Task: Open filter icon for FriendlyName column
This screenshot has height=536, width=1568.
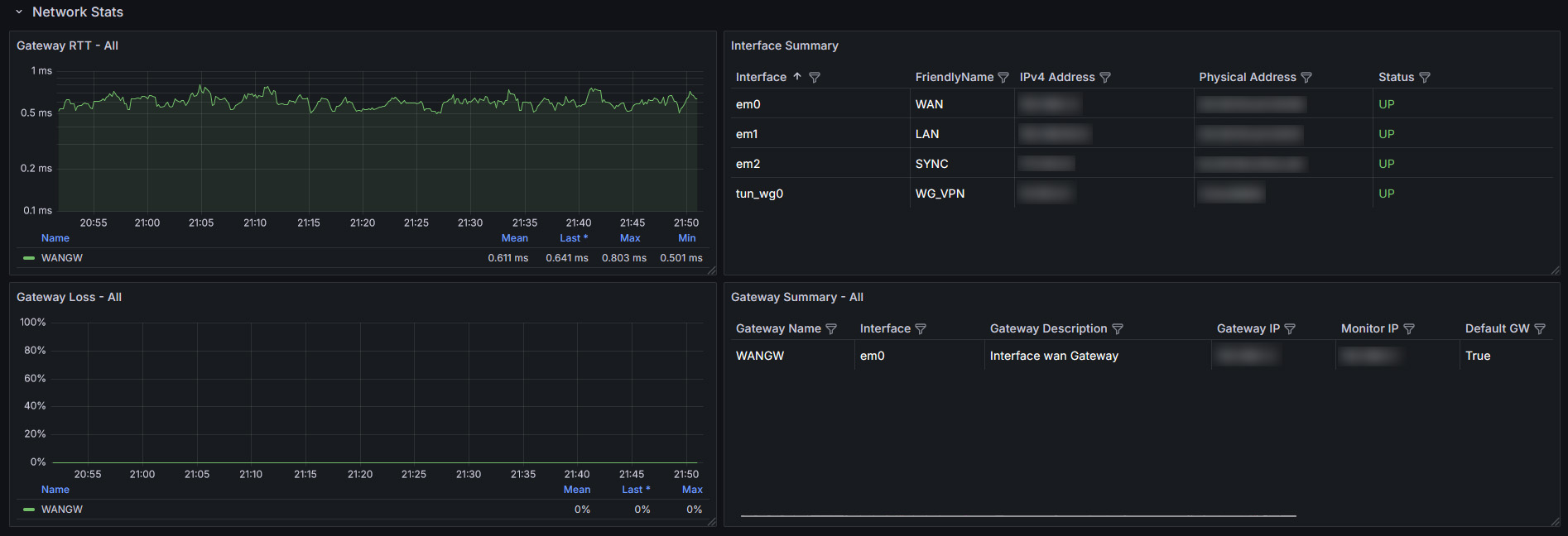Action: 1003,77
